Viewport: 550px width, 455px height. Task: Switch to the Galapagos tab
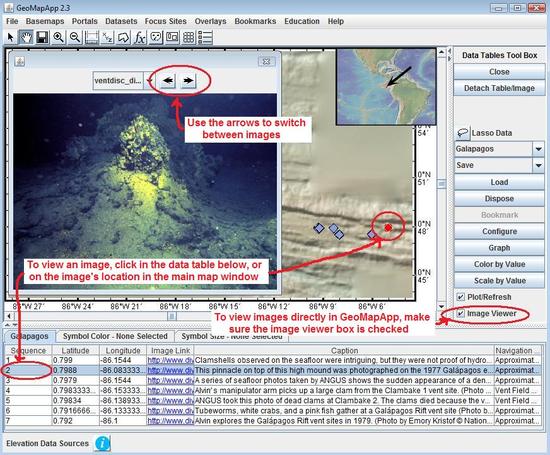[29, 336]
